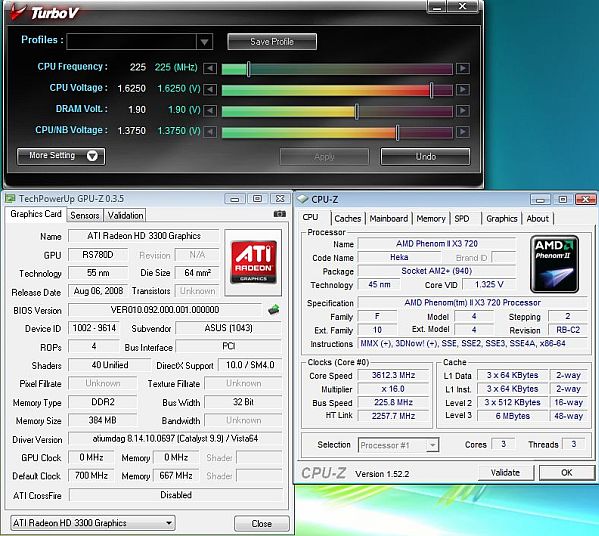Click the Device ID value 1002 - 9614

tap(94, 328)
